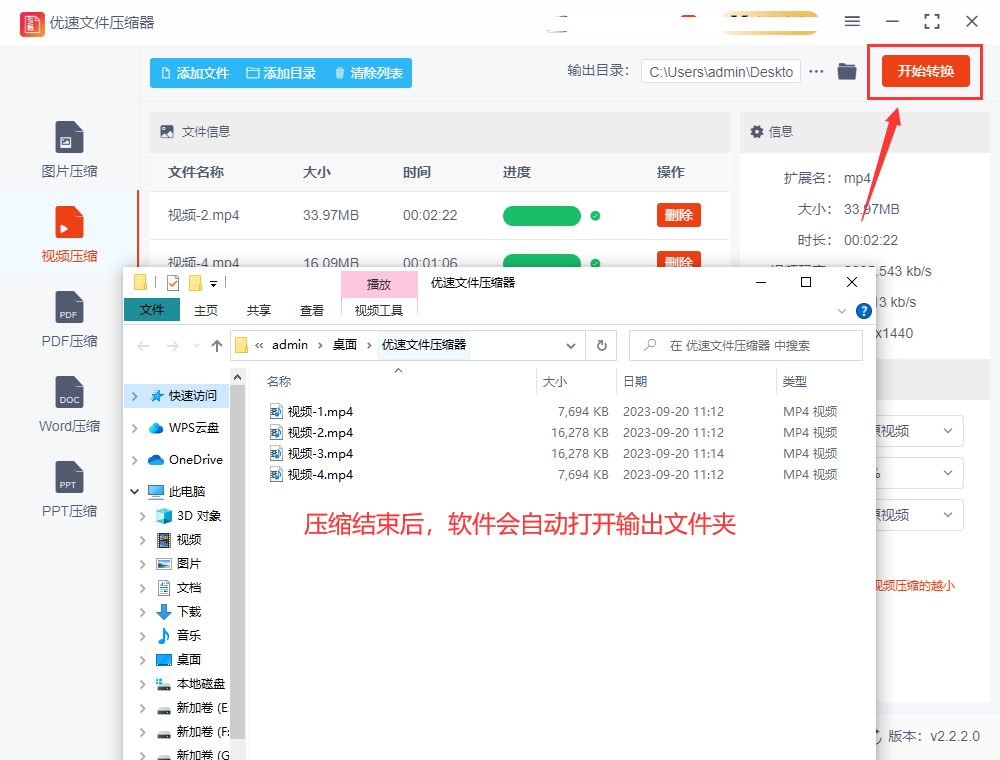Open the 主页 tab in Explorer ribbon
Viewport: 1000px width, 760px height.
coord(205,311)
